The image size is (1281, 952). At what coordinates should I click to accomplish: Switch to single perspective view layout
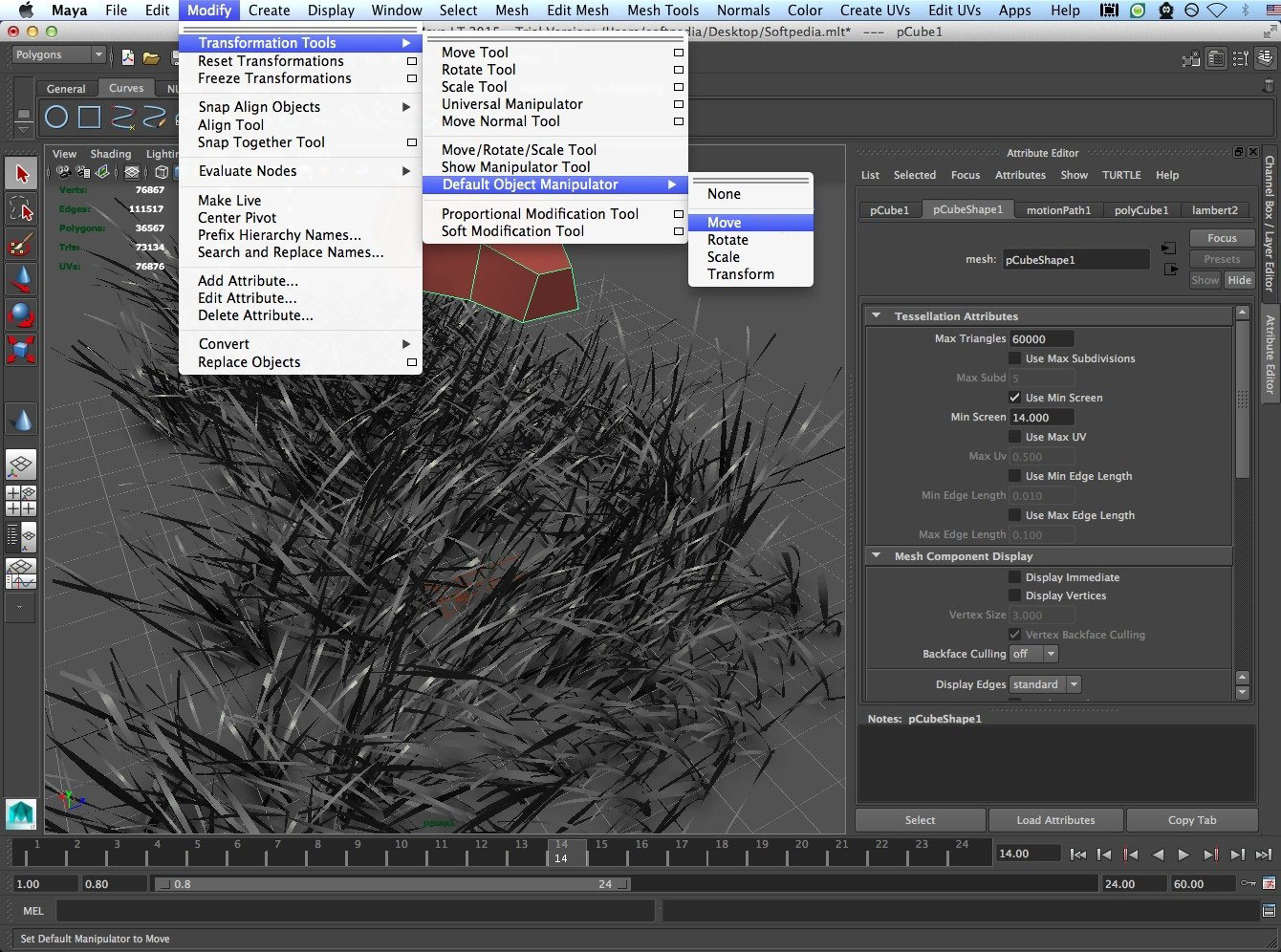[21, 465]
